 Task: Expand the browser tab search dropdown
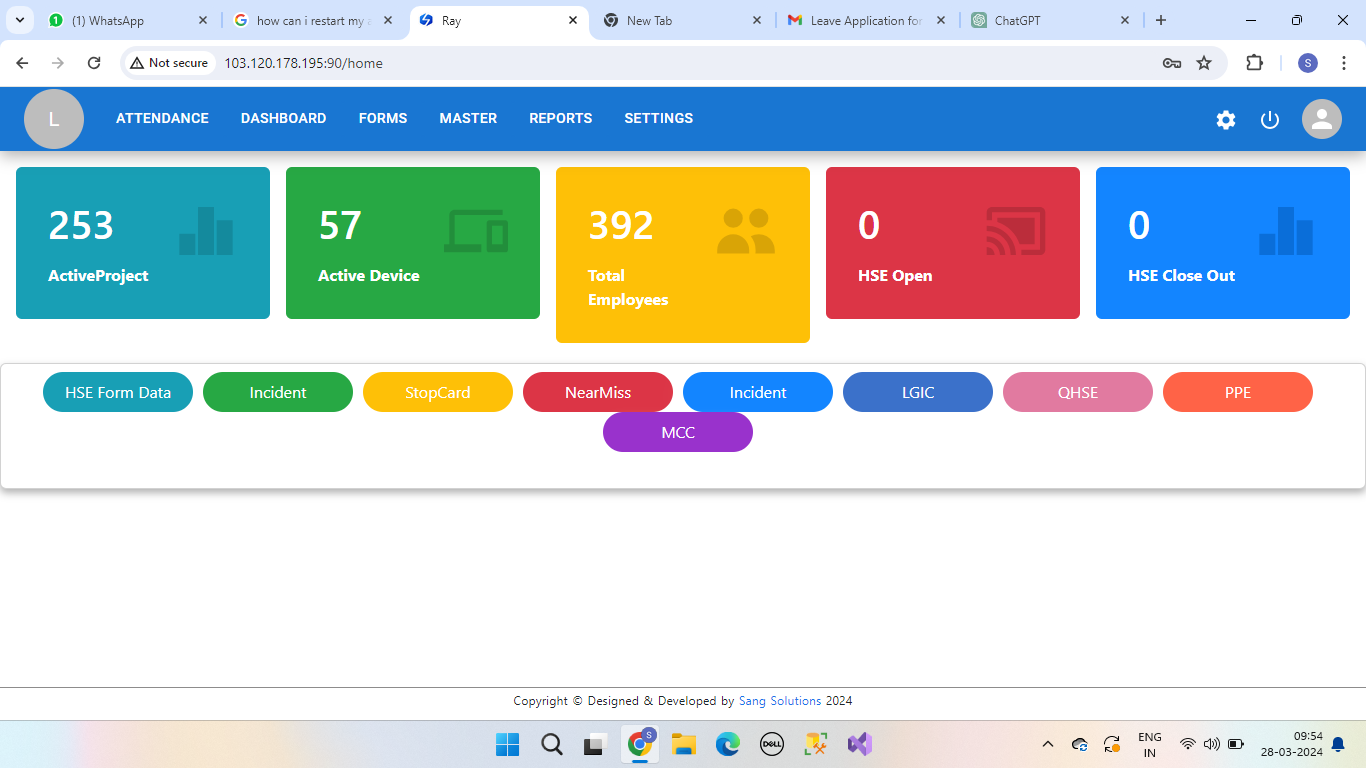(20, 20)
